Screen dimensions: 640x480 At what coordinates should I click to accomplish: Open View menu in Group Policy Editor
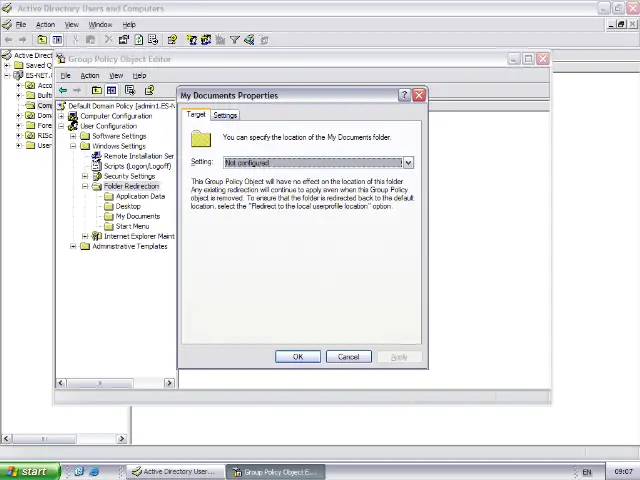click(116, 76)
